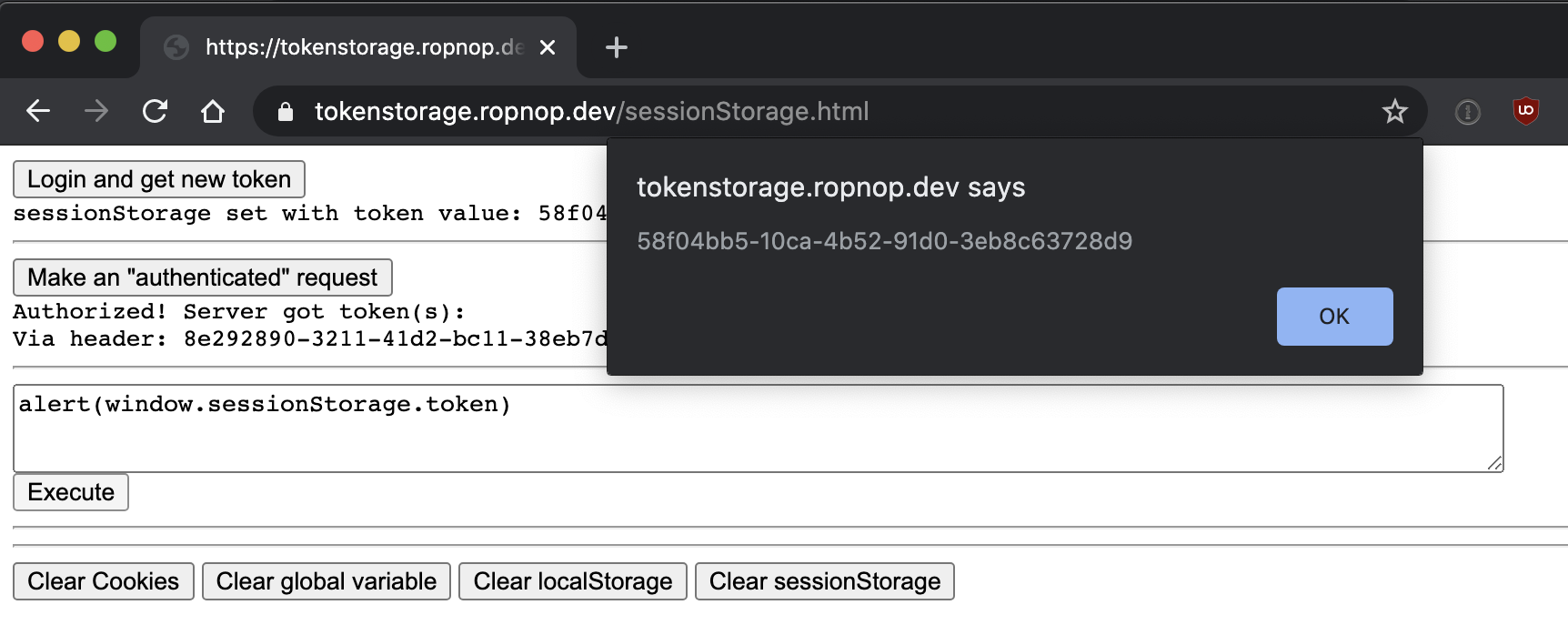The width and height of the screenshot is (1568, 635).
Task: Click the Clear sessionStorage button
Action: 825,581
